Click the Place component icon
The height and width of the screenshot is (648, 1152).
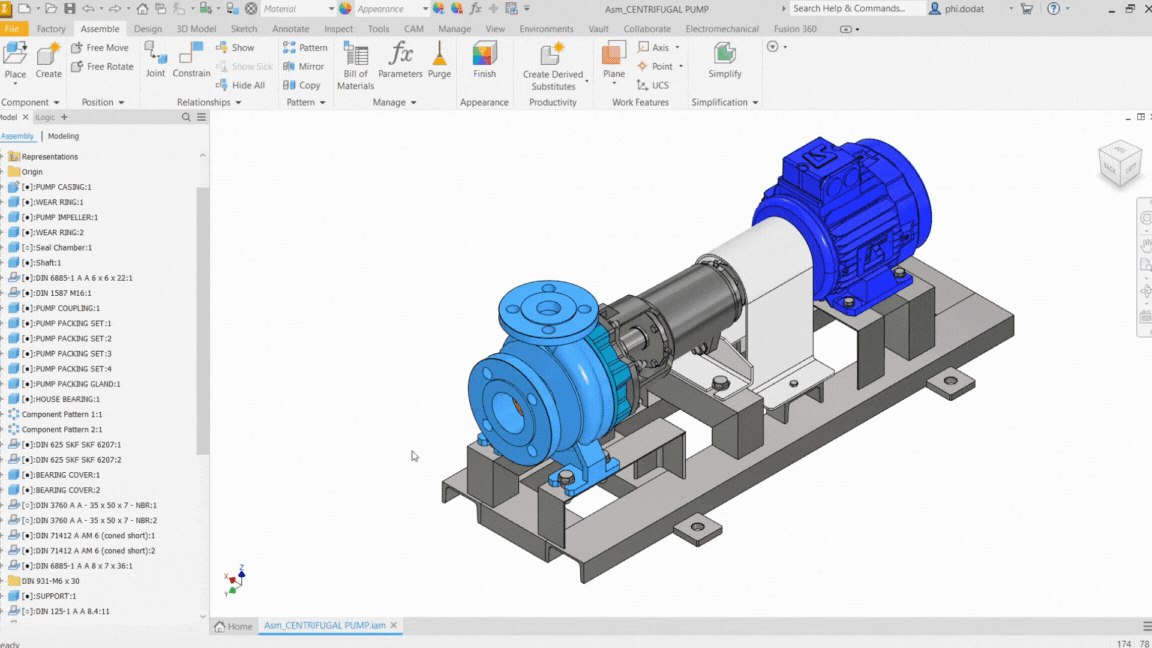tap(15, 60)
